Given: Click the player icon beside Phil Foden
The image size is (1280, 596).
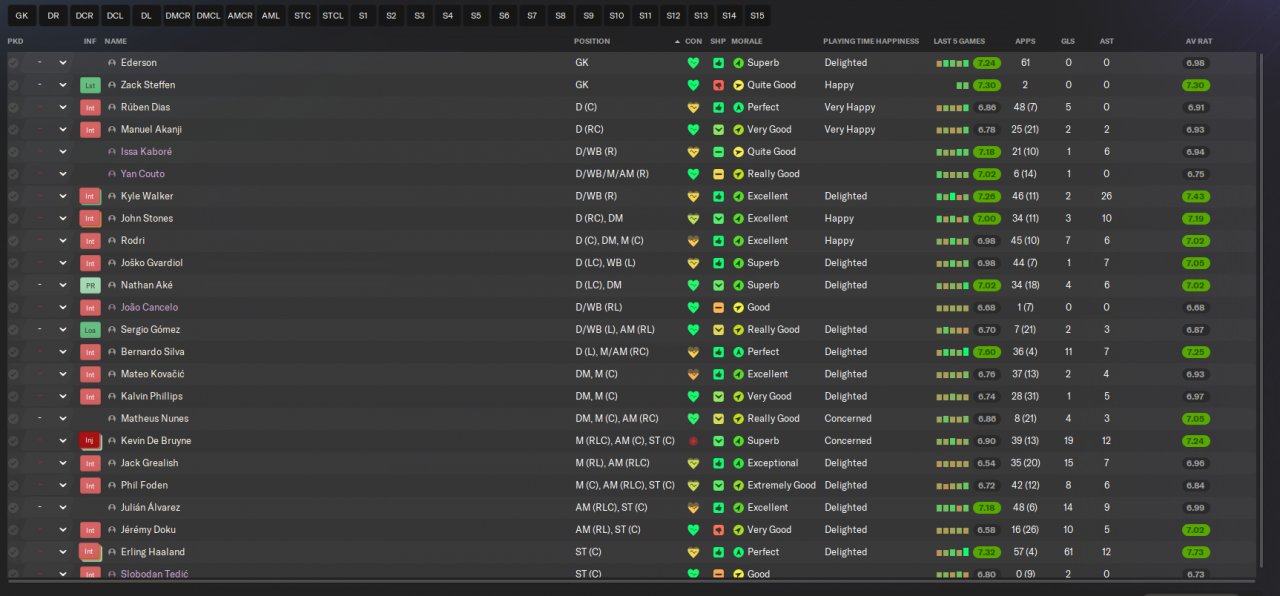Looking at the screenshot, I should pyautogui.click(x=112, y=485).
